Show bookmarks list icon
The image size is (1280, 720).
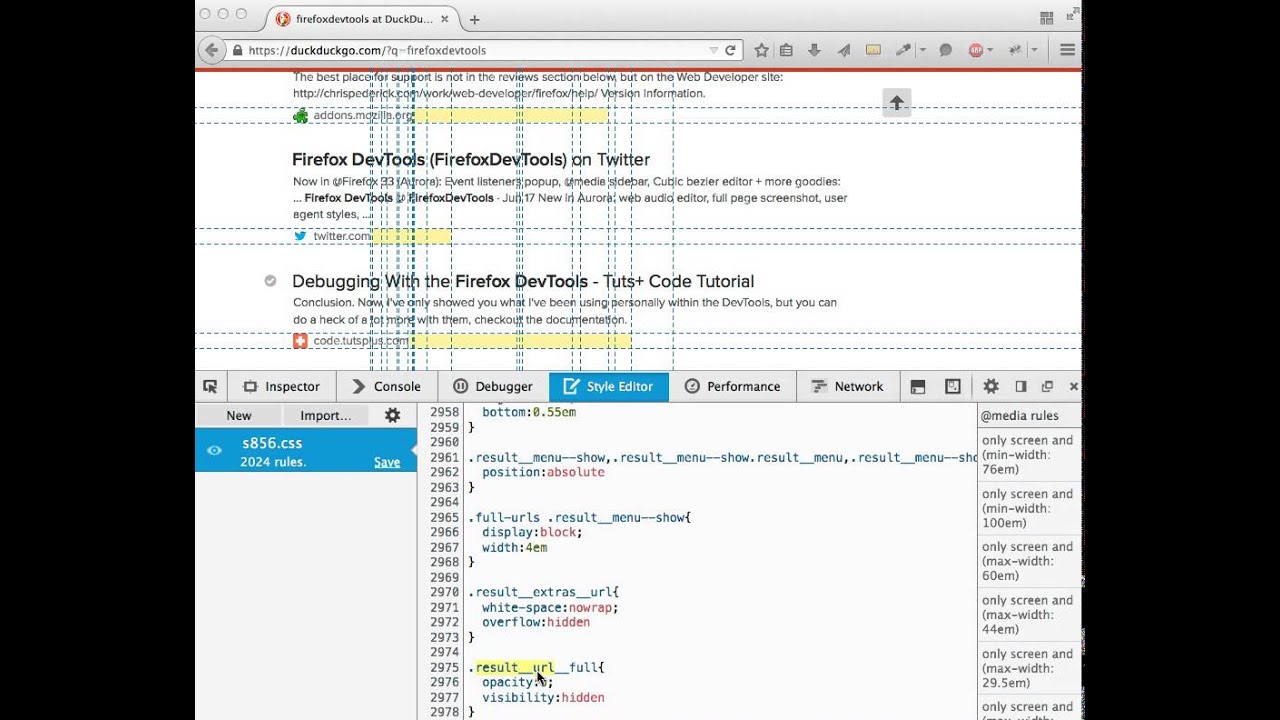pyautogui.click(x=787, y=50)
